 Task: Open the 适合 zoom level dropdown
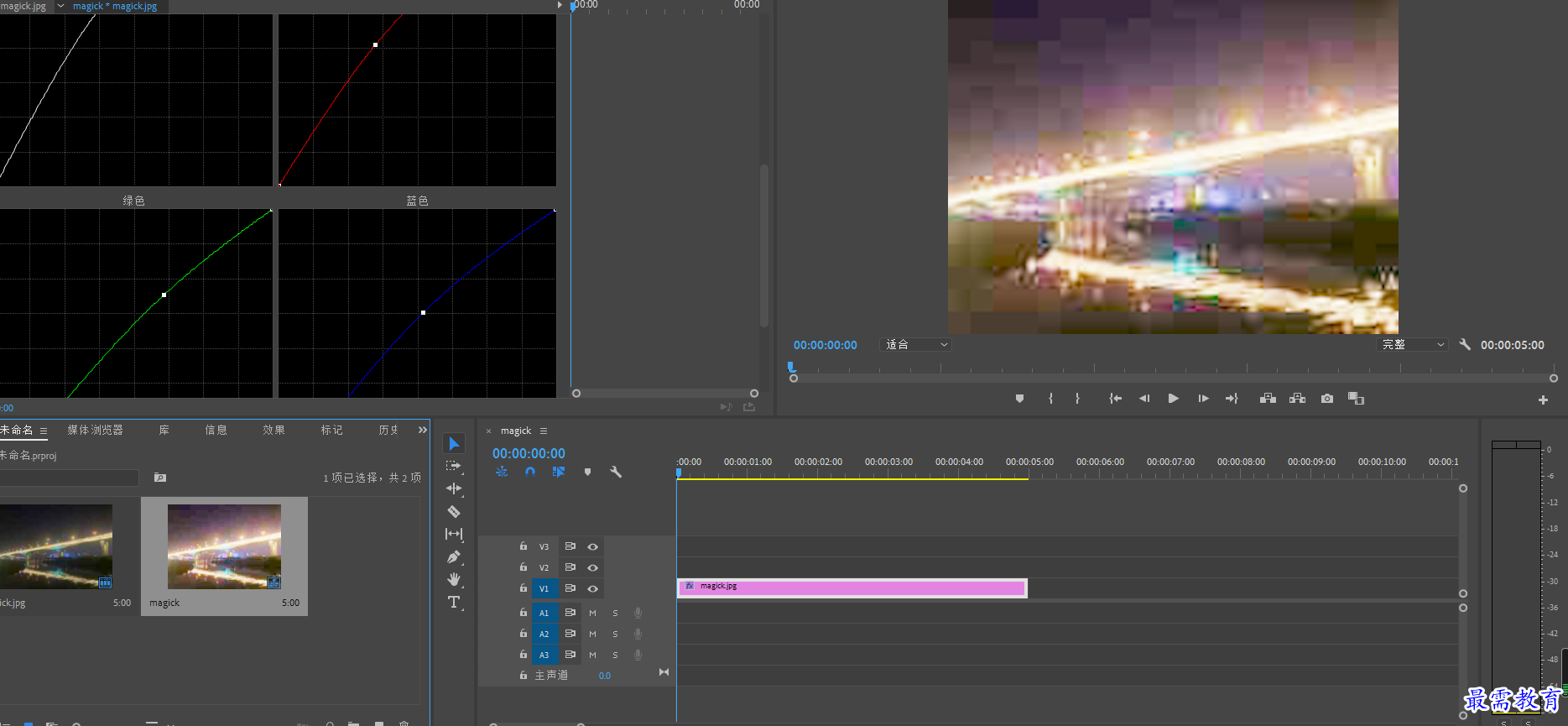click(916, 345)
